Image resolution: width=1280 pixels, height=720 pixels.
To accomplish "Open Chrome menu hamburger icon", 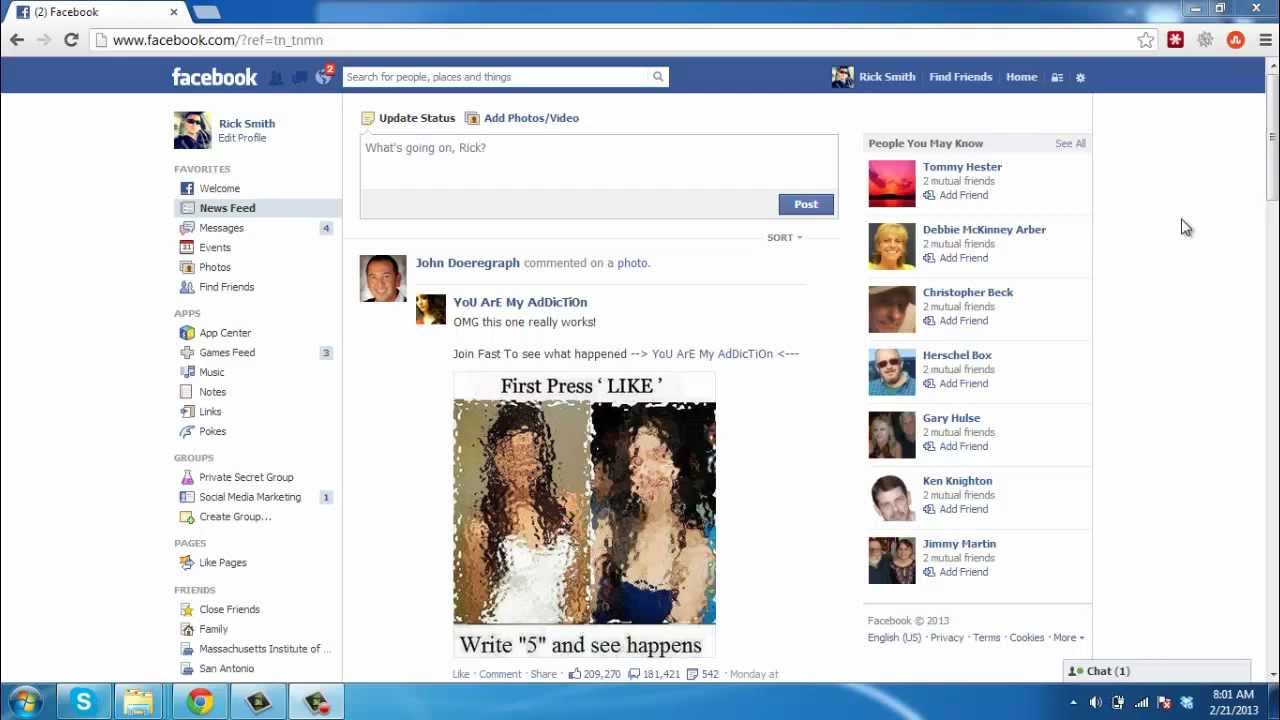I will point(1265,40).
